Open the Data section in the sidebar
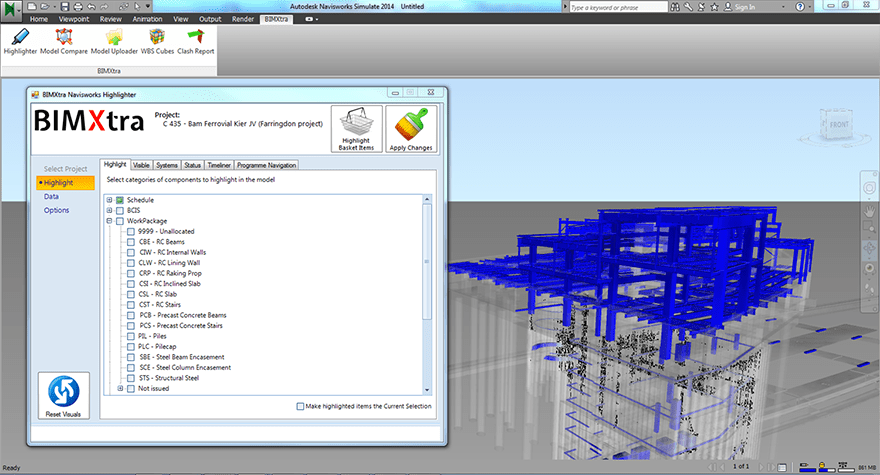Image resolution: width=880 pixels, height=475 pixels. tap(51, 197)
